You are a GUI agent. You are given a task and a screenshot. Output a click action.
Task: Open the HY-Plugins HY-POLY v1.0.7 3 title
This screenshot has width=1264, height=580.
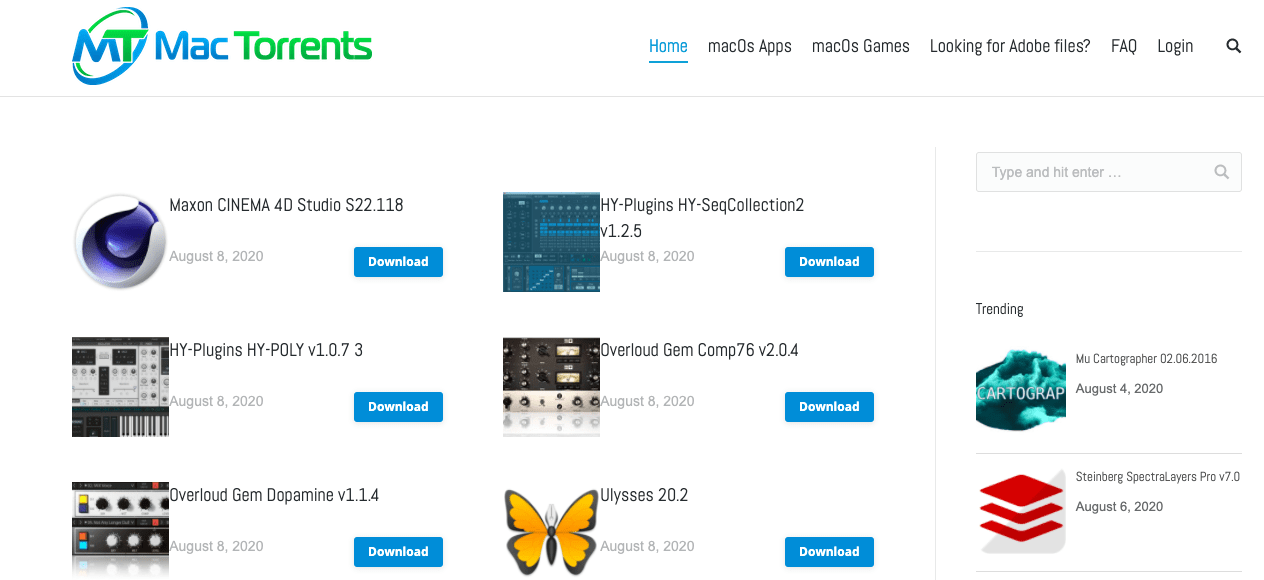[x=266, y=350]
